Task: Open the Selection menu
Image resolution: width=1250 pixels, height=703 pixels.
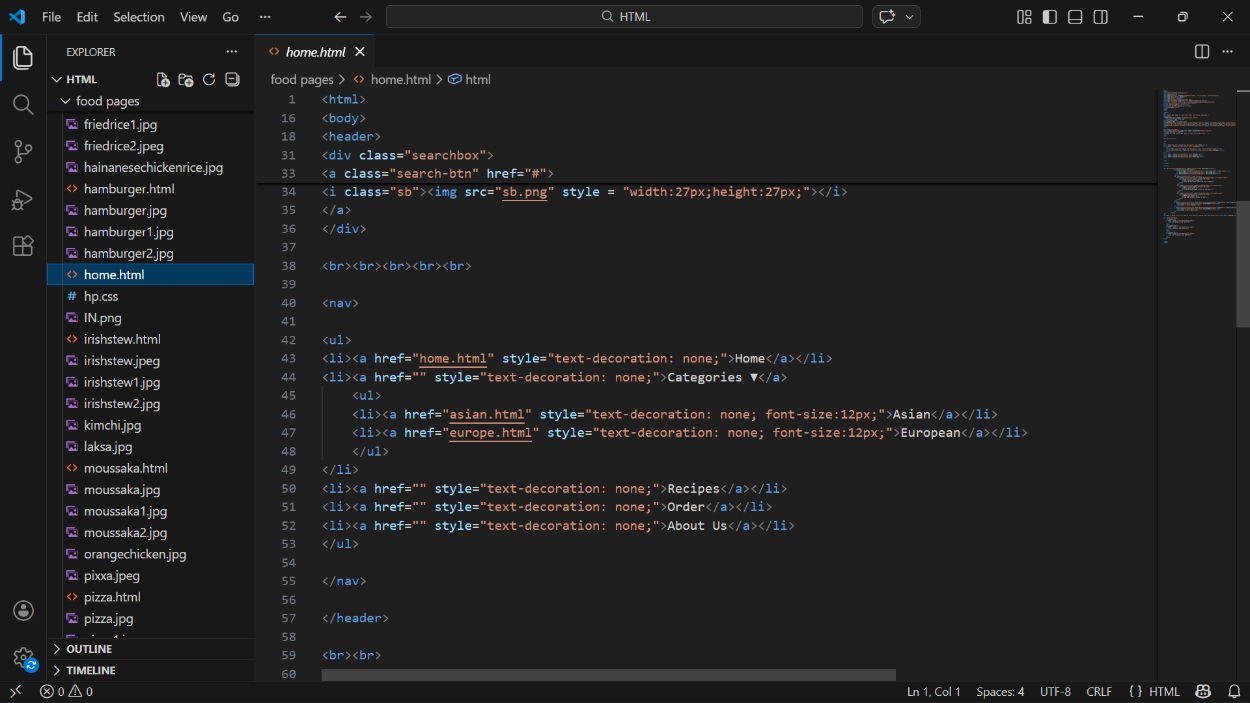Action: [139, 17]
